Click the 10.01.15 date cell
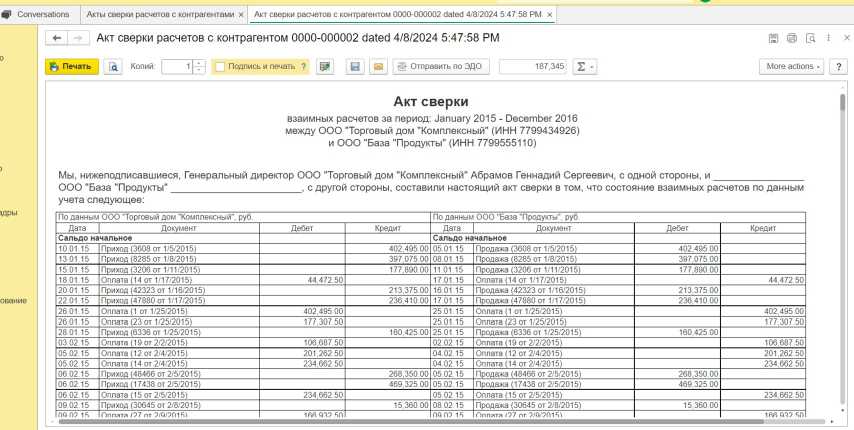Image resolution: width=854 pixels, height=430 pixels. (x=78, y=249)
